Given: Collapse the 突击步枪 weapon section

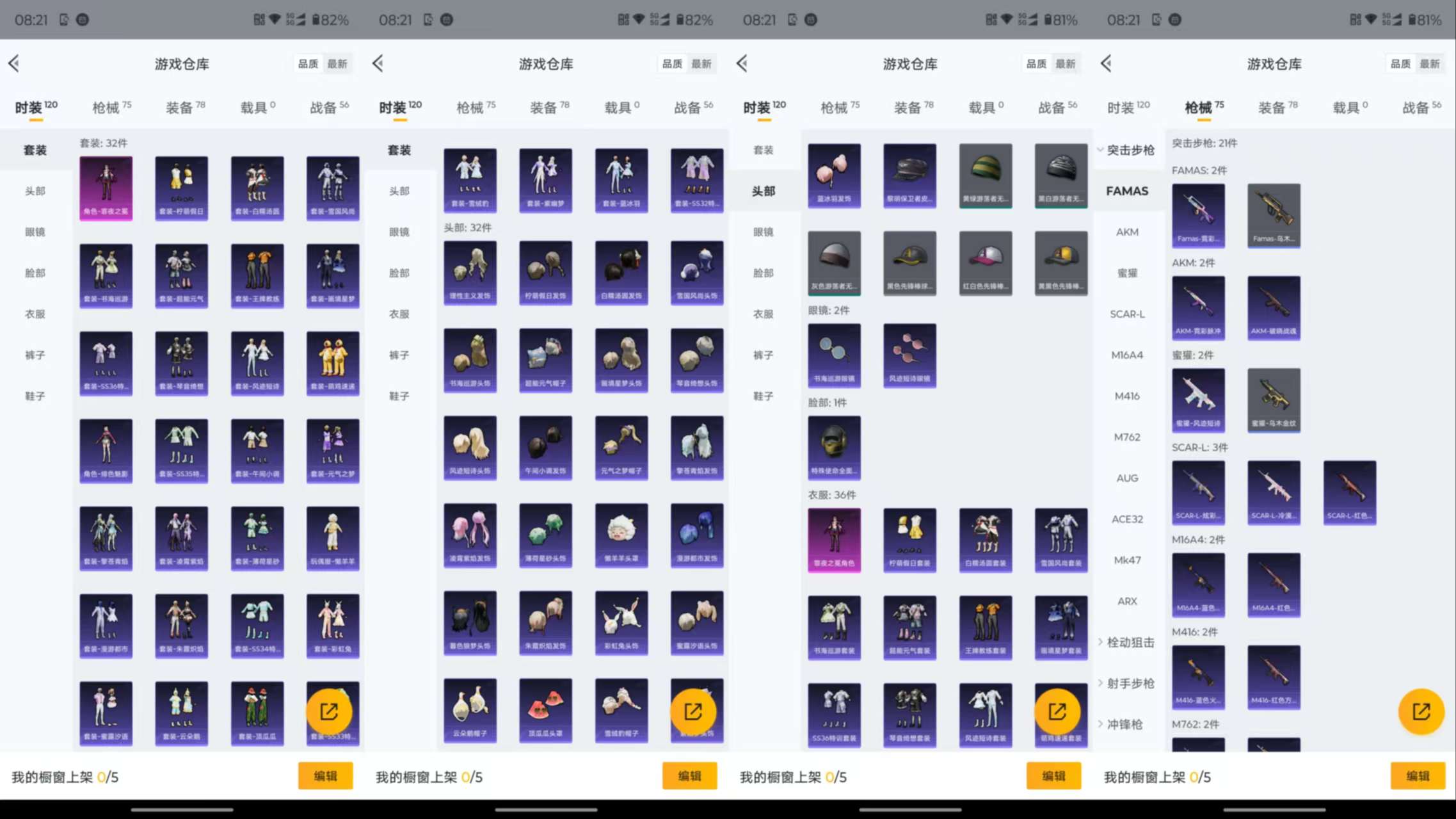Looking at the screenshot, I should 1128,150.
